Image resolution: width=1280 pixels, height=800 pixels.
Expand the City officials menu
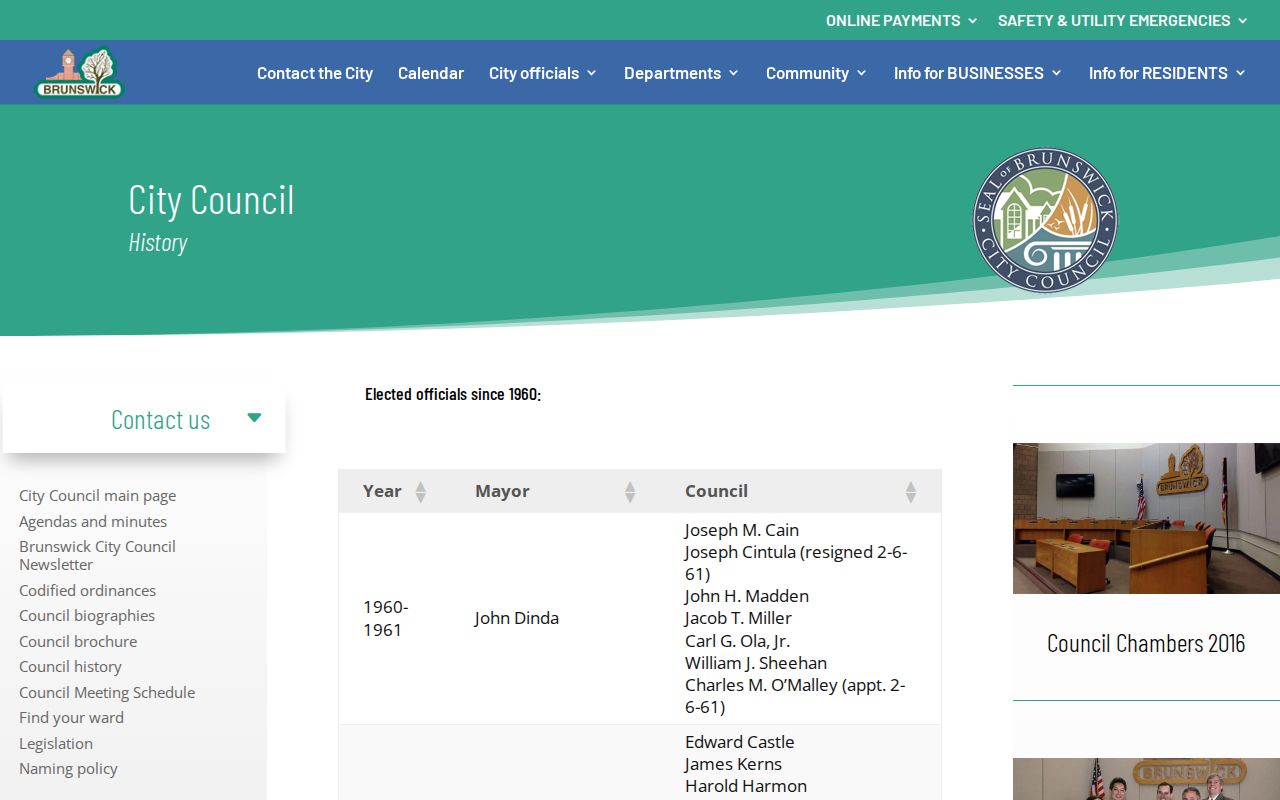pyautogui.click(x=543, y=73)
